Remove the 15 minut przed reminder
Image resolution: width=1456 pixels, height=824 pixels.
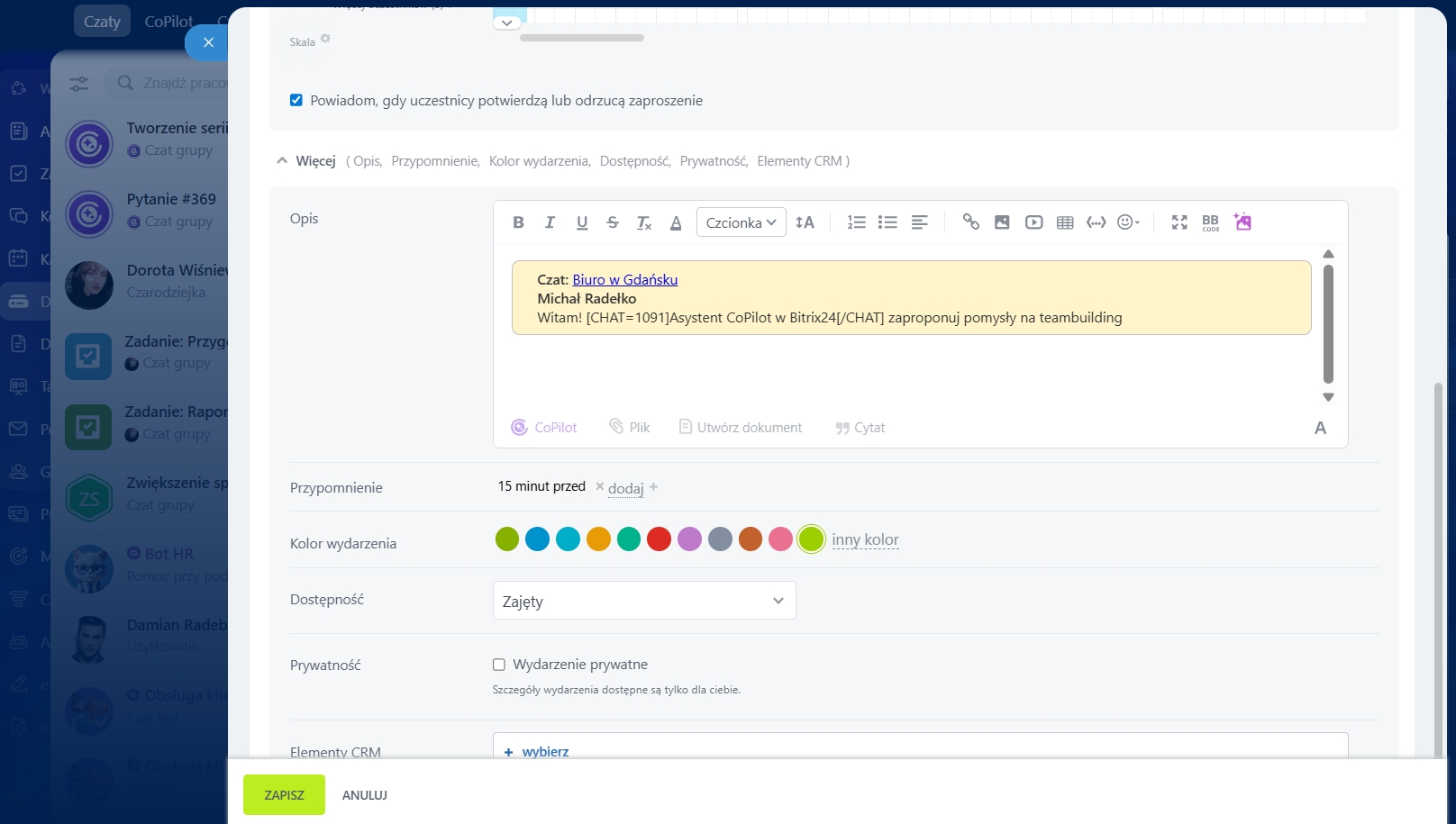pyautogui.click(x=599, y=486)
